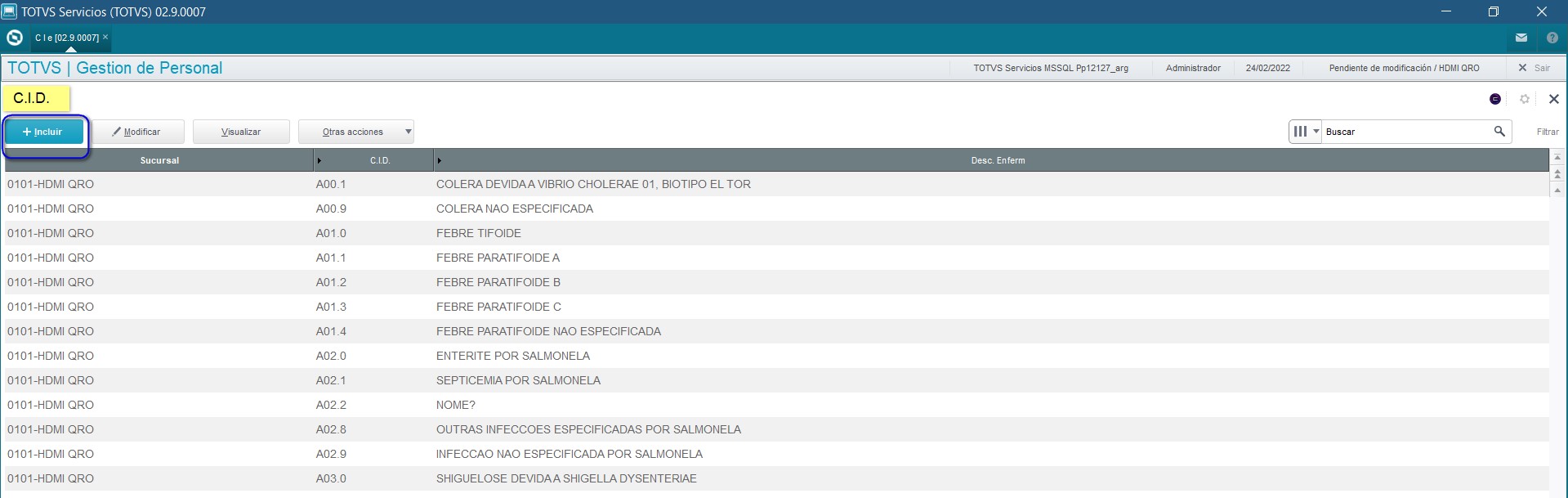Minimize the TOTVS Servicios window
Image resolution: width=1568 pixels, height=498 pixels.
pyautogui.click(x=1446, y=11)
